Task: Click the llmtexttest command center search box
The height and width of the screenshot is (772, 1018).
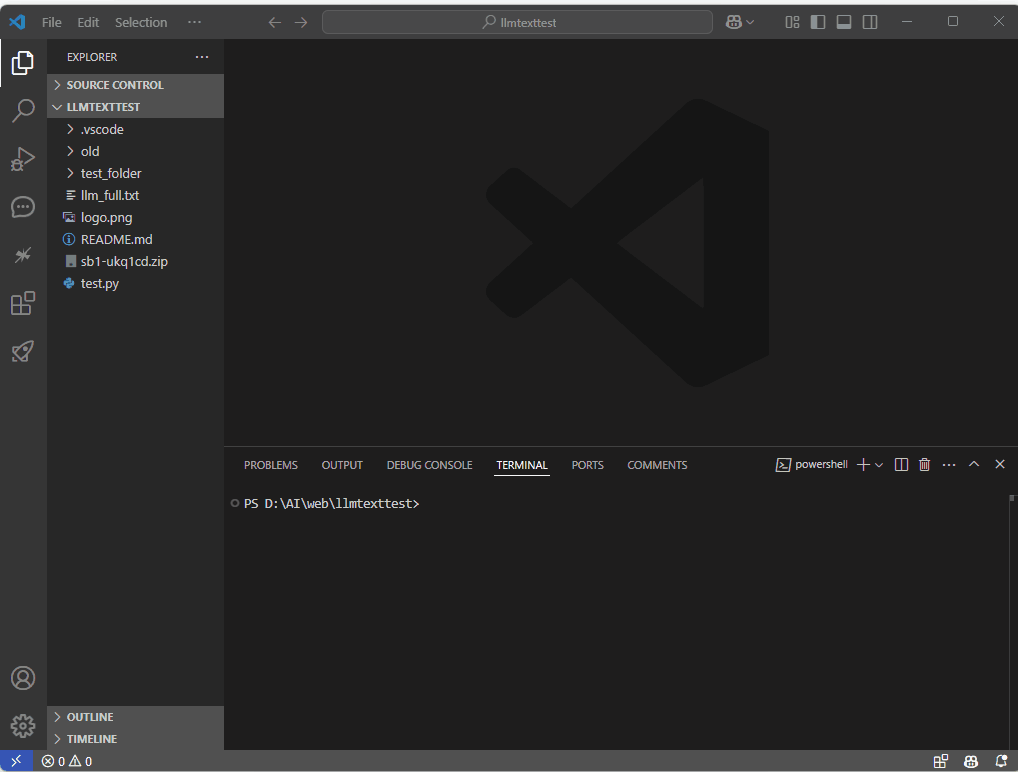Action: tap(517, 22)
